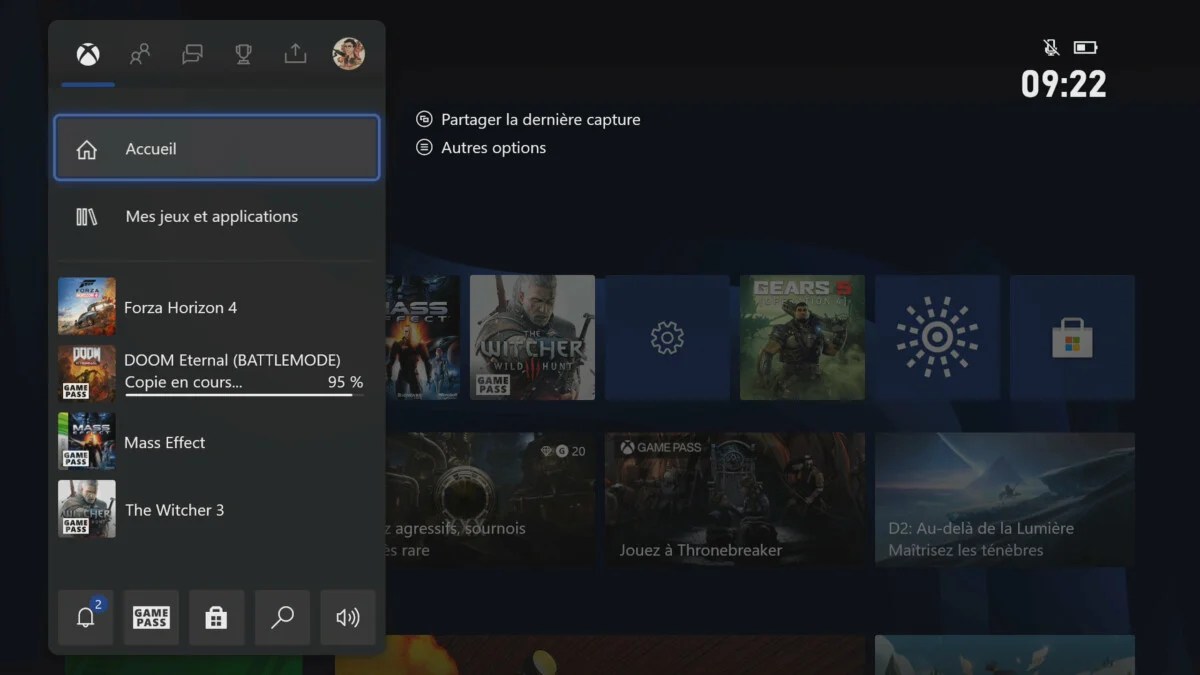Click the menu icon beside Autres options
Image resolution: width=1200 pixels, height=675 pixels.
coord(424,147)
